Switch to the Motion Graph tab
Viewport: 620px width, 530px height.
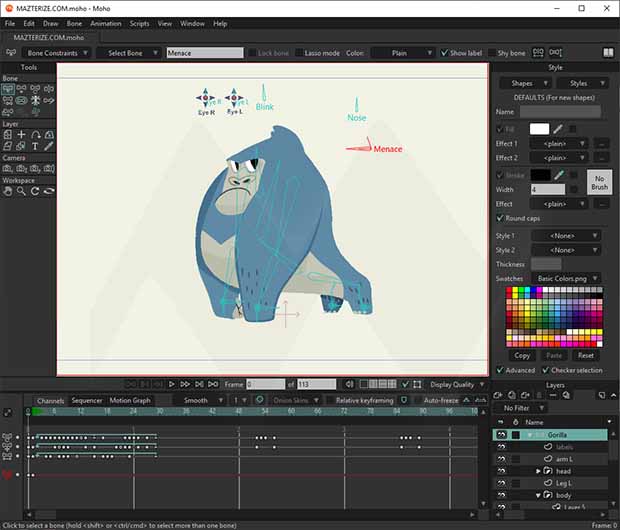coord(129,400)
